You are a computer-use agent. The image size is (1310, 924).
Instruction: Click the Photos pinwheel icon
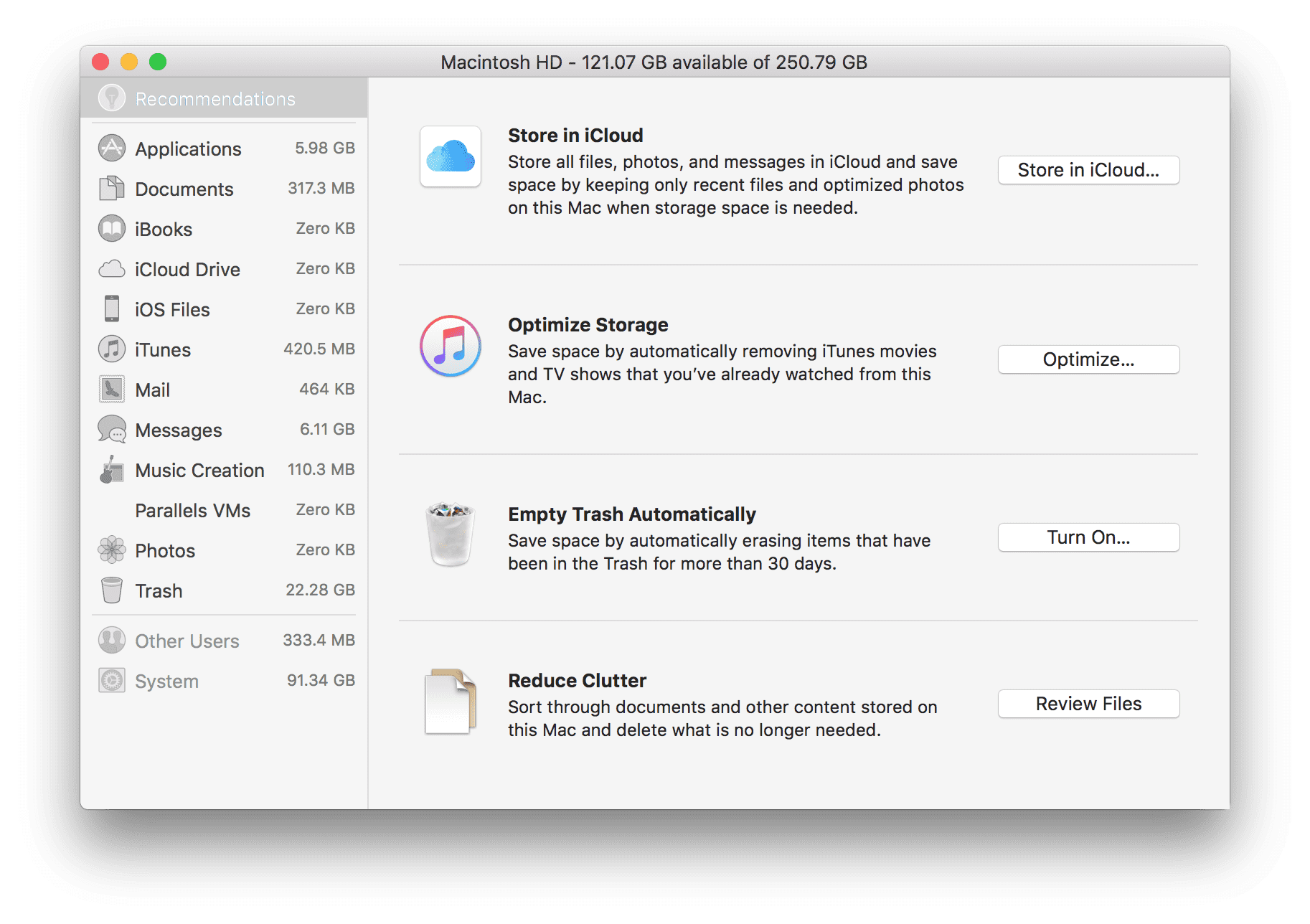tap(111, 550)
